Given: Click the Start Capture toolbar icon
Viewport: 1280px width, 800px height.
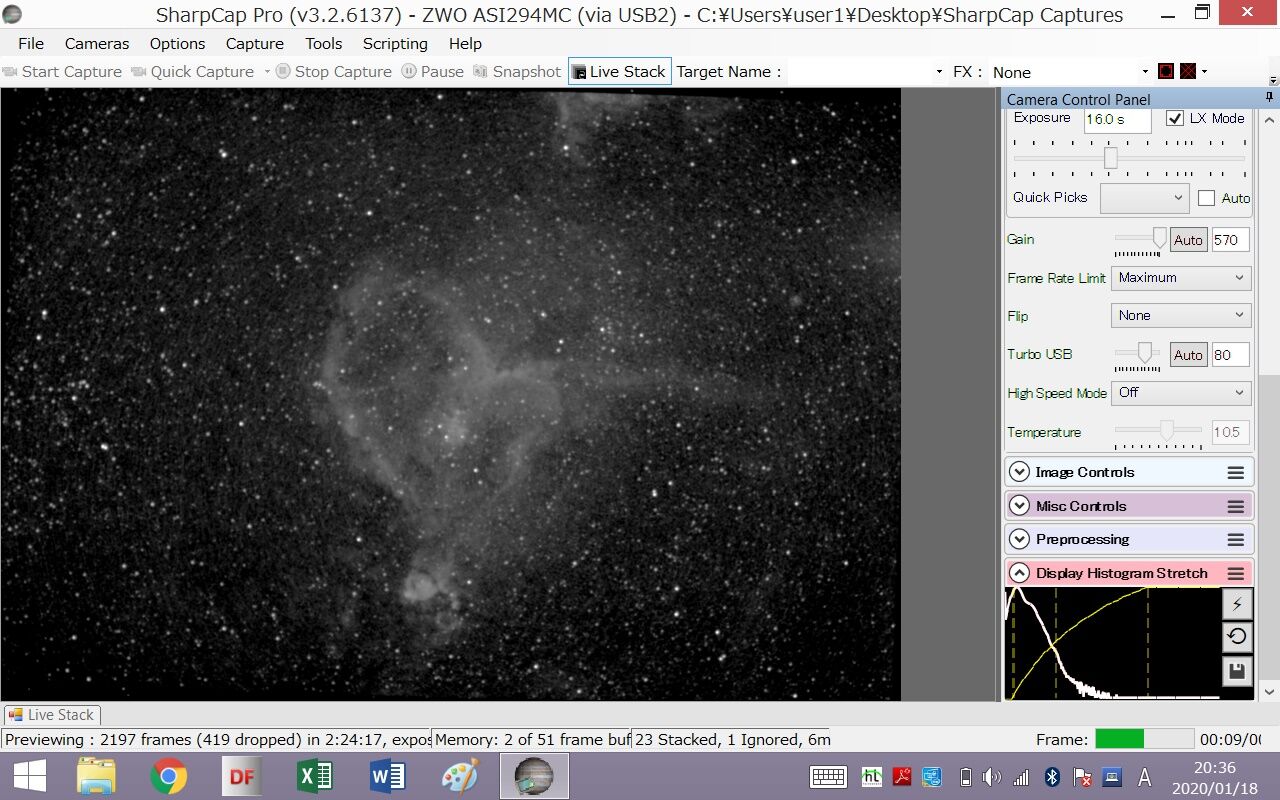Looking at the screenshot, I should tap(10, 71).
